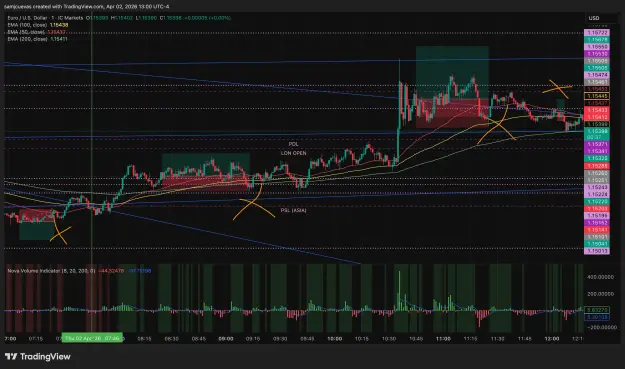Click the 1.15243 price label
The width and height of the screenshot is (625, 369).
(597, 187)
